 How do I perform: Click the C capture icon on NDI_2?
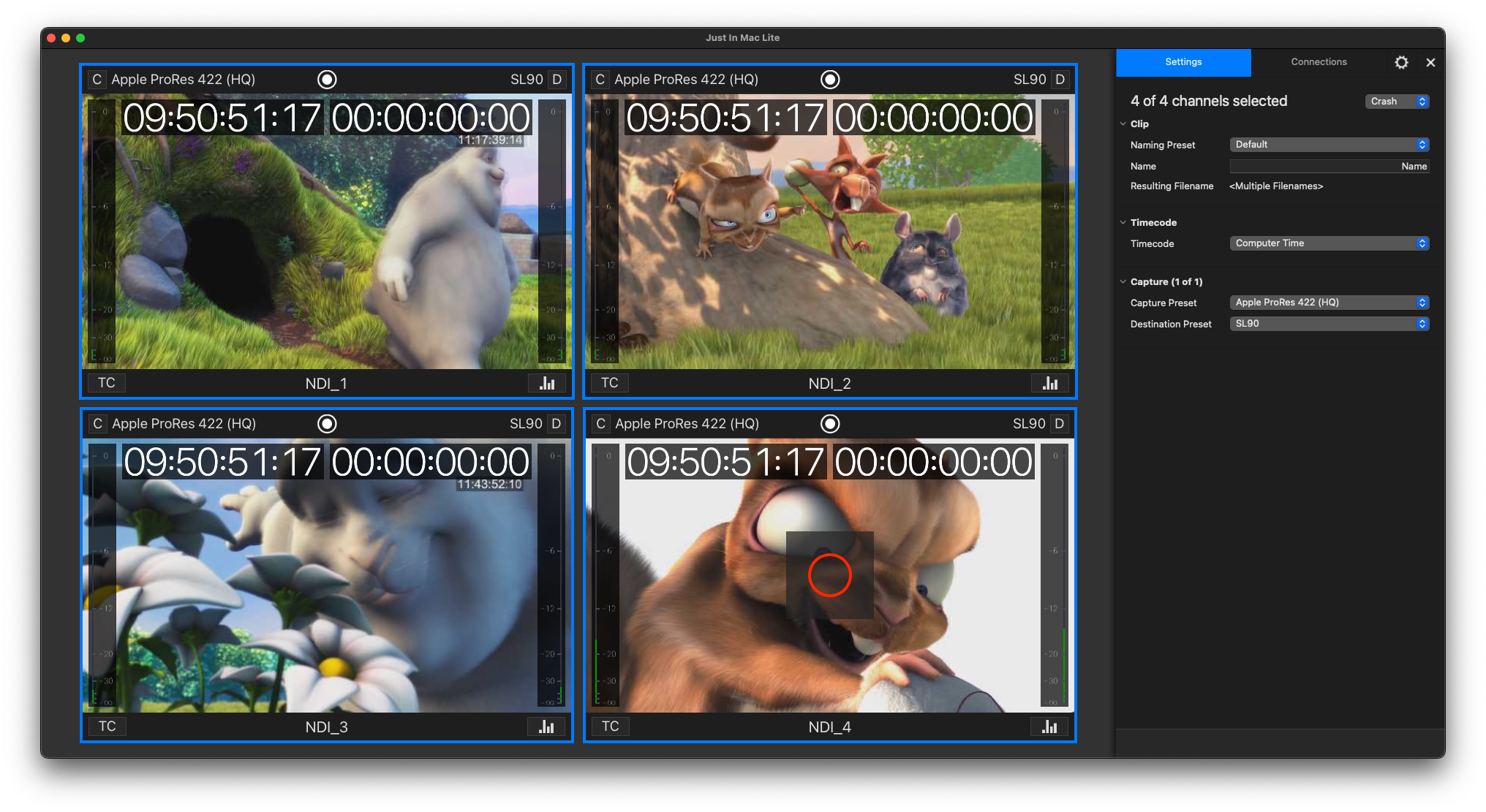600,80
